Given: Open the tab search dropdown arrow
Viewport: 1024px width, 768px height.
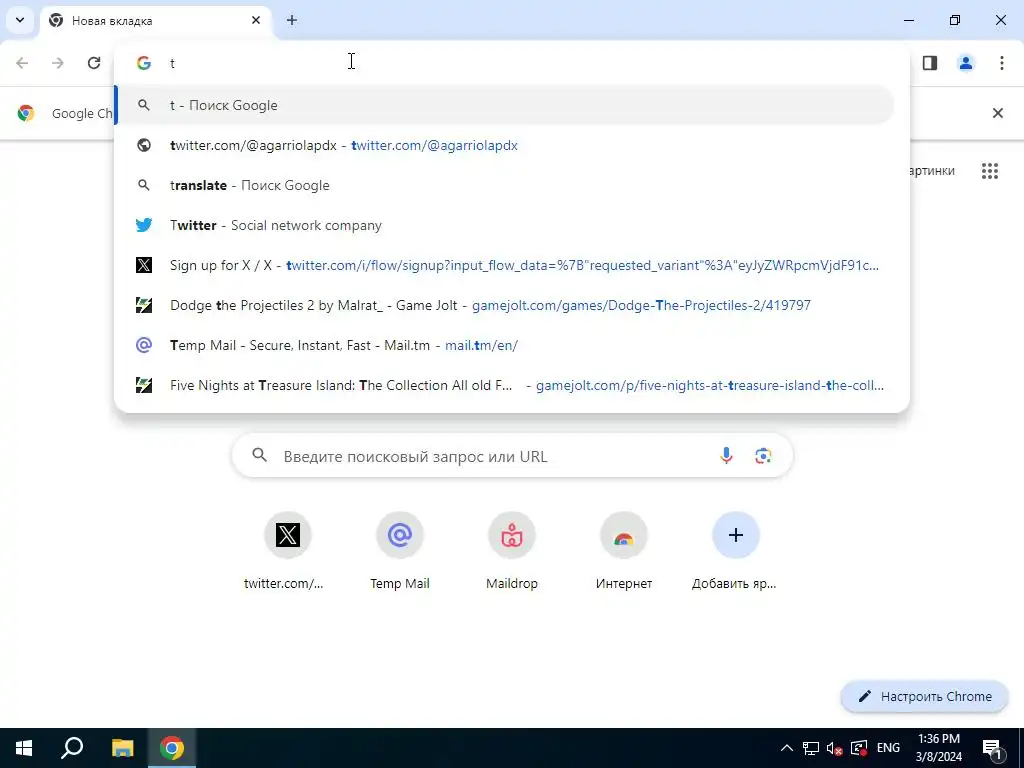Looking at the screenshot, I should pos(20,20).
